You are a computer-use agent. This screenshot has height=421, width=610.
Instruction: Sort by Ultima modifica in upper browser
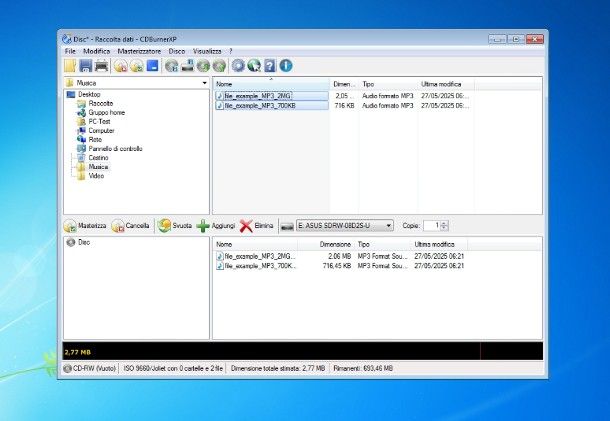coord(446,84)
